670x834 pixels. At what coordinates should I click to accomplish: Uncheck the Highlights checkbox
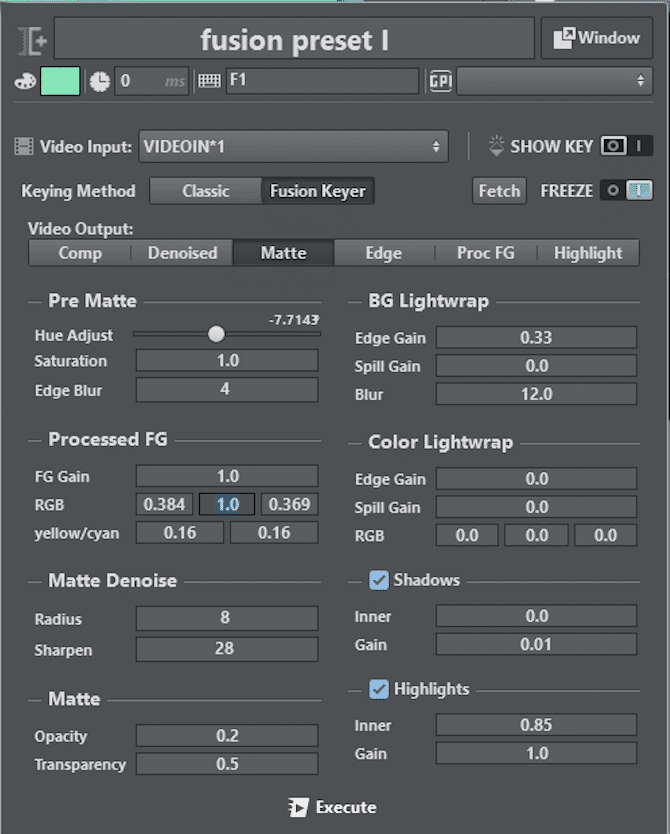click(378, 688)
